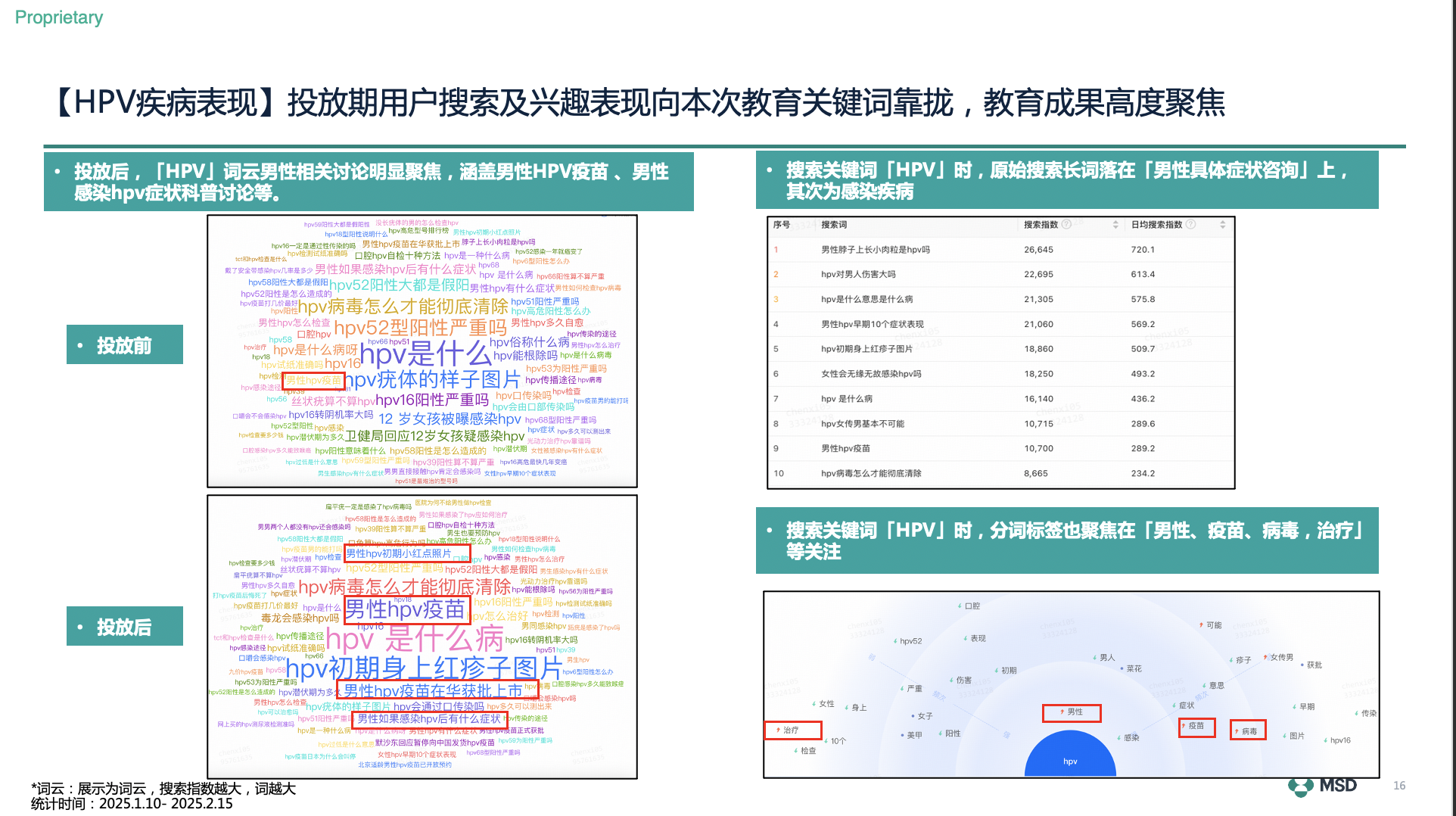Click the 序号 column header

[x=782, y=225]
